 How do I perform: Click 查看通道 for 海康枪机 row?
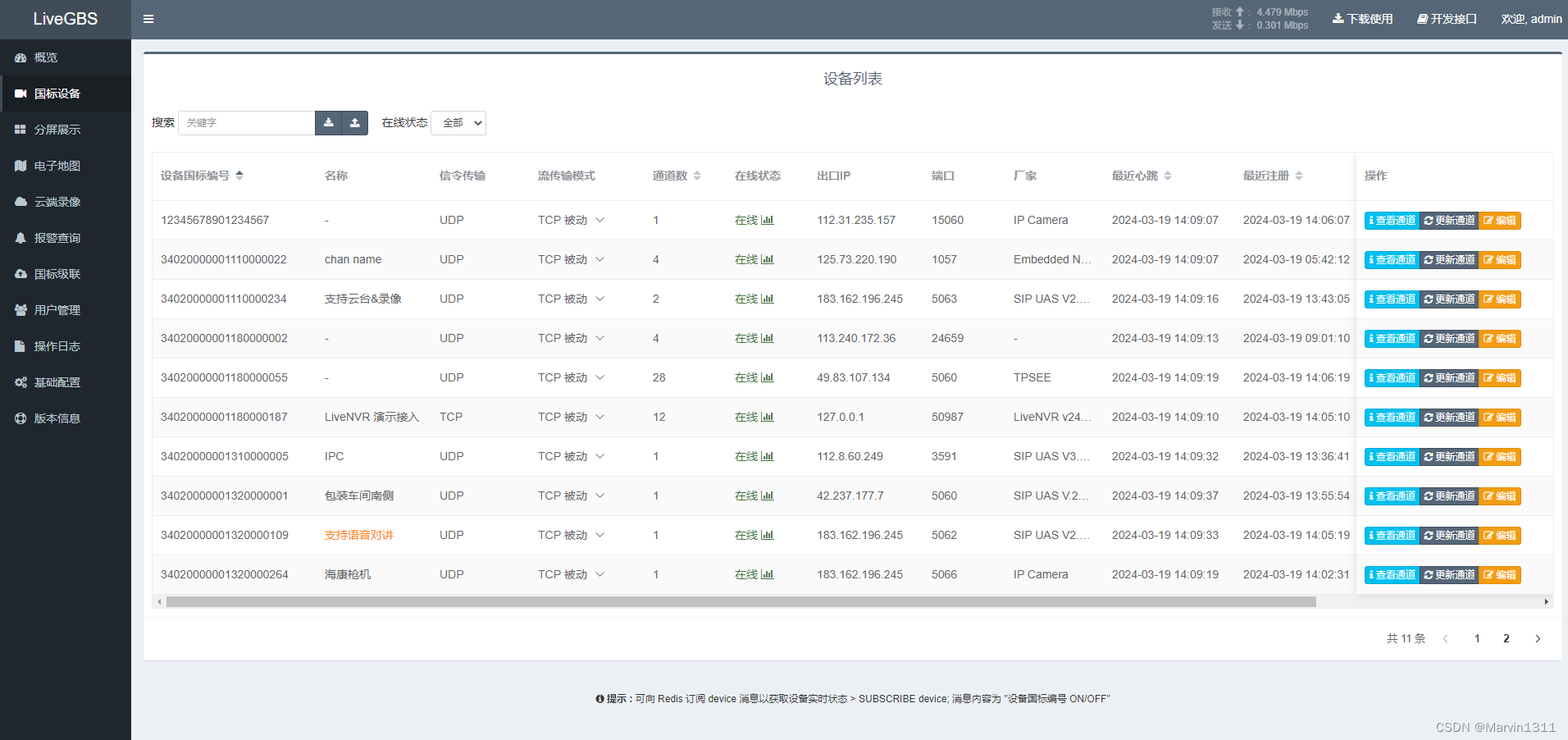point(1392,574)
